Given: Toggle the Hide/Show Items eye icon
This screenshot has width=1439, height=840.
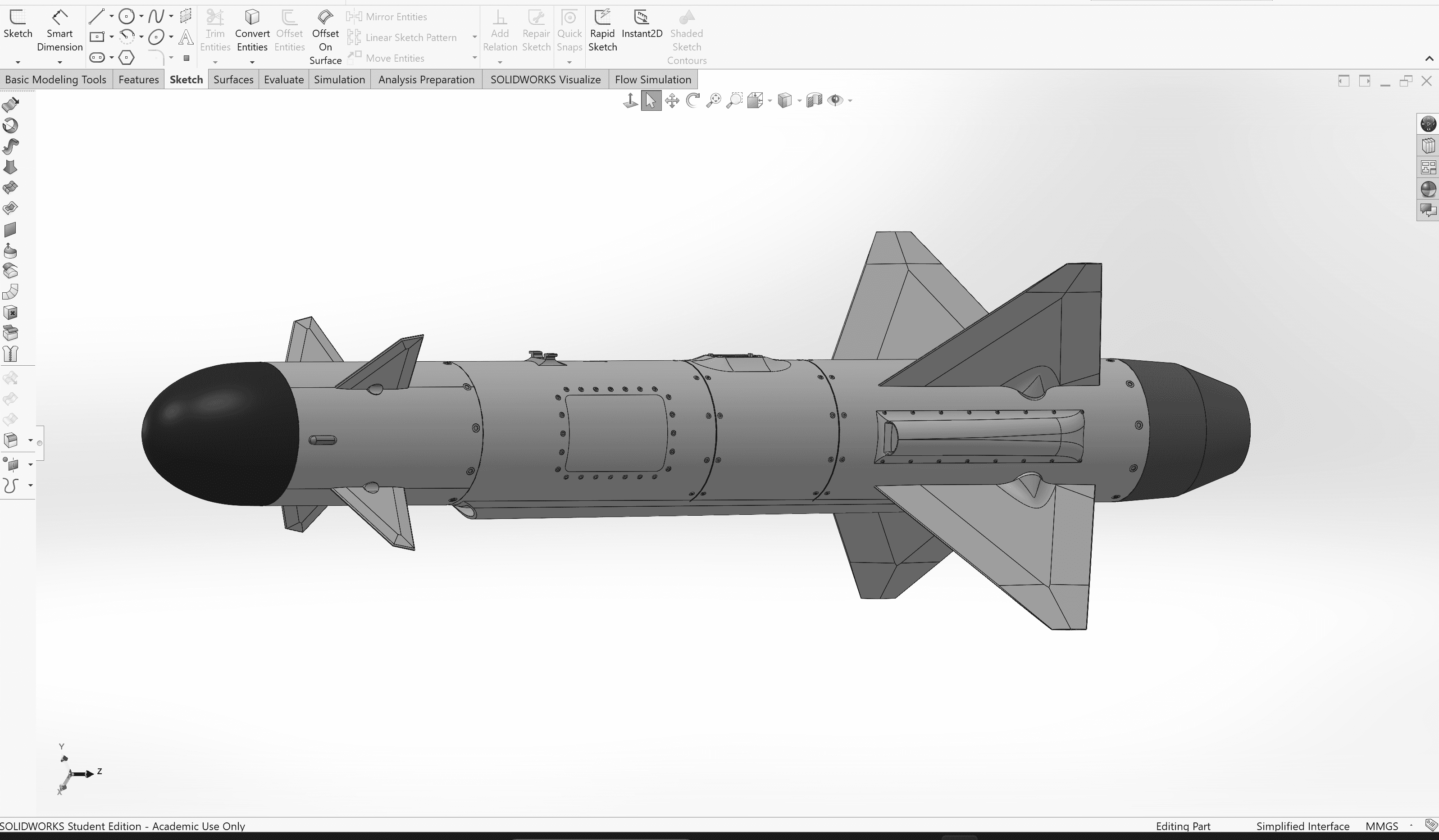Looking at the screenshot, I should (835, 100).
